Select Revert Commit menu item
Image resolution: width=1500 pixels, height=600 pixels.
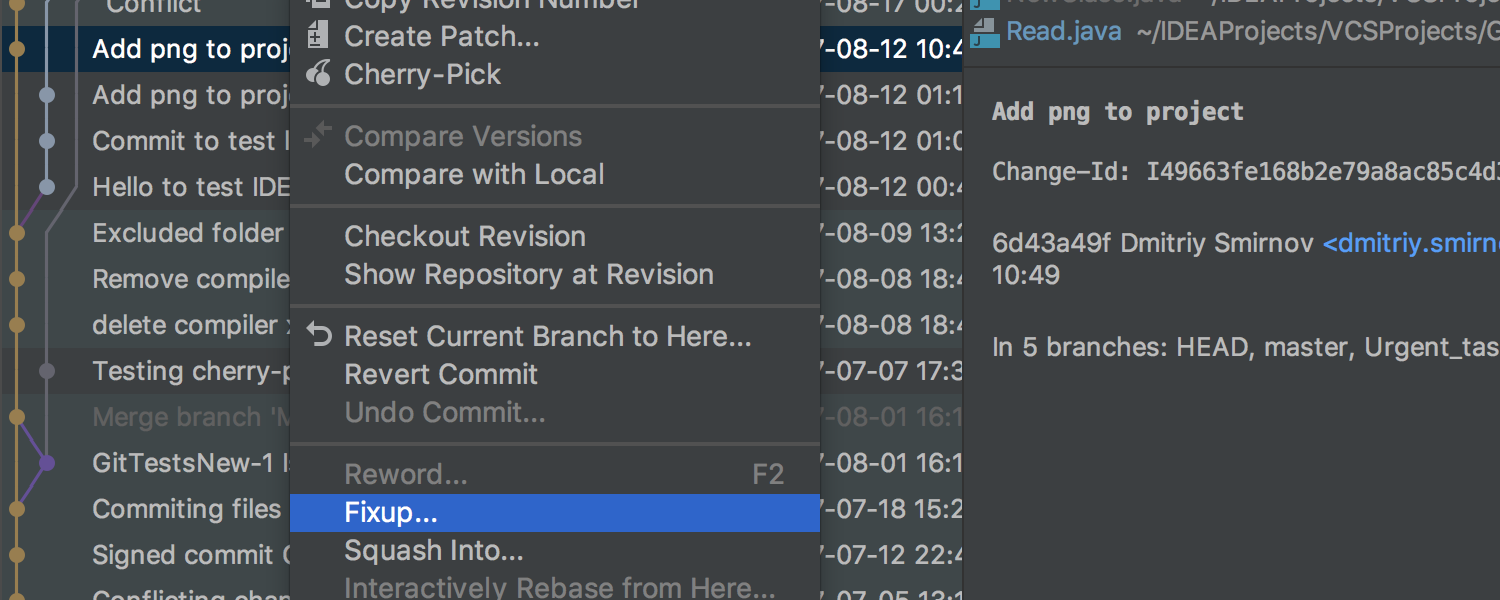tap(441, 375)
